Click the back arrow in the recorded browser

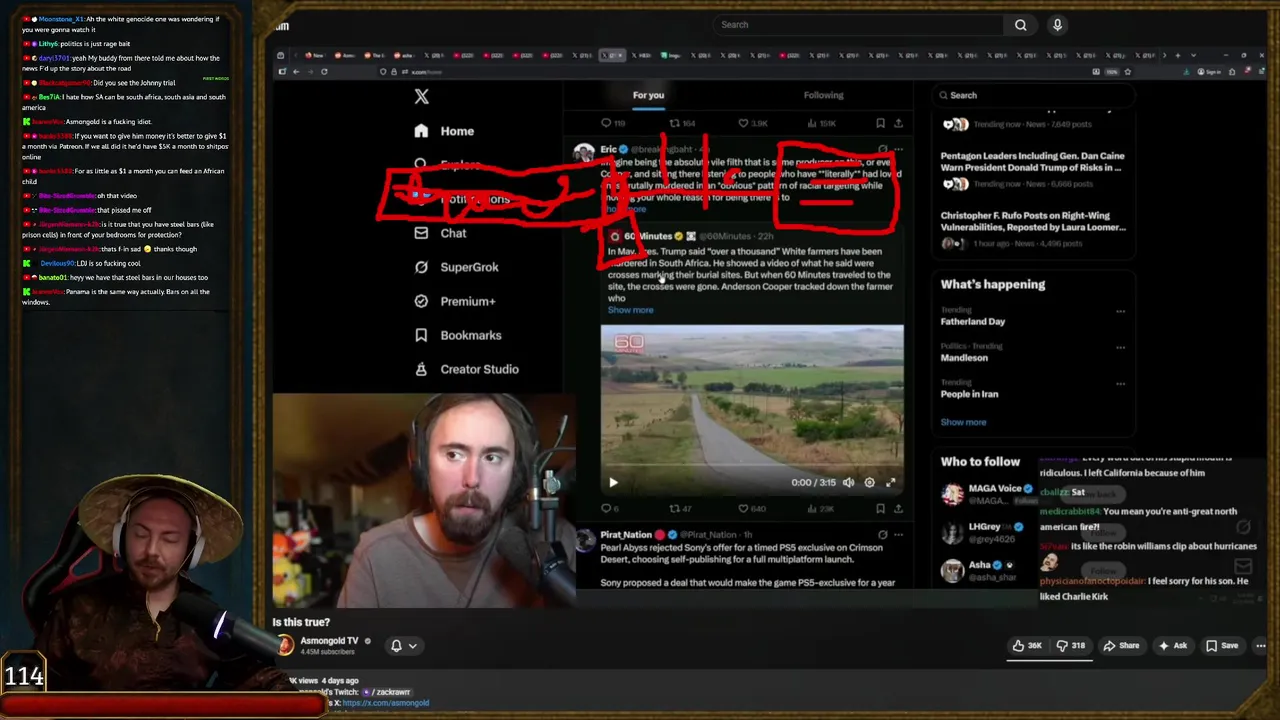[296, 72]
